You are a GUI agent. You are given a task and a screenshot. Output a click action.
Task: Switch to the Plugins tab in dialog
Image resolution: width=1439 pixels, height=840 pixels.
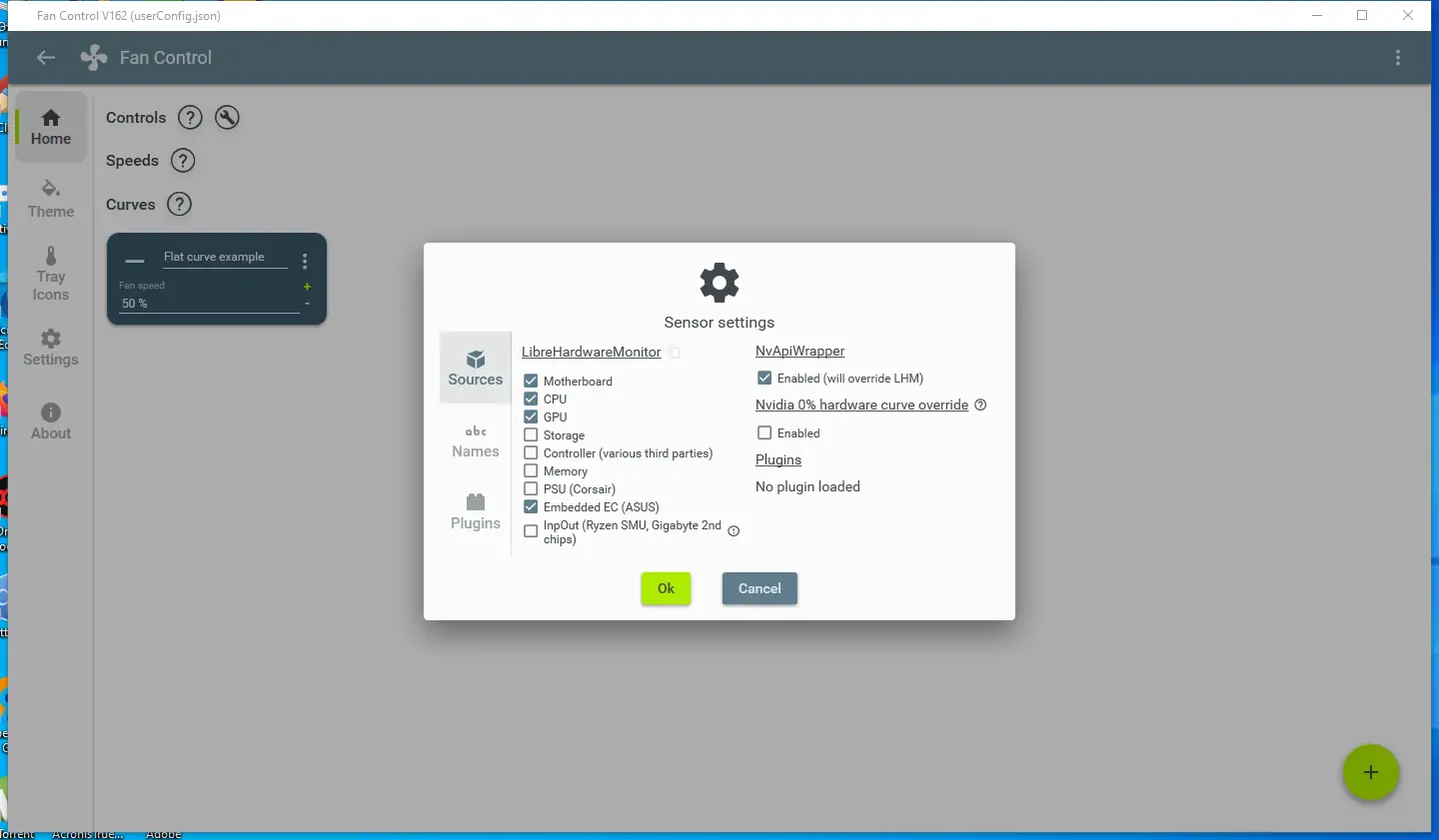[x=476, y=512]
